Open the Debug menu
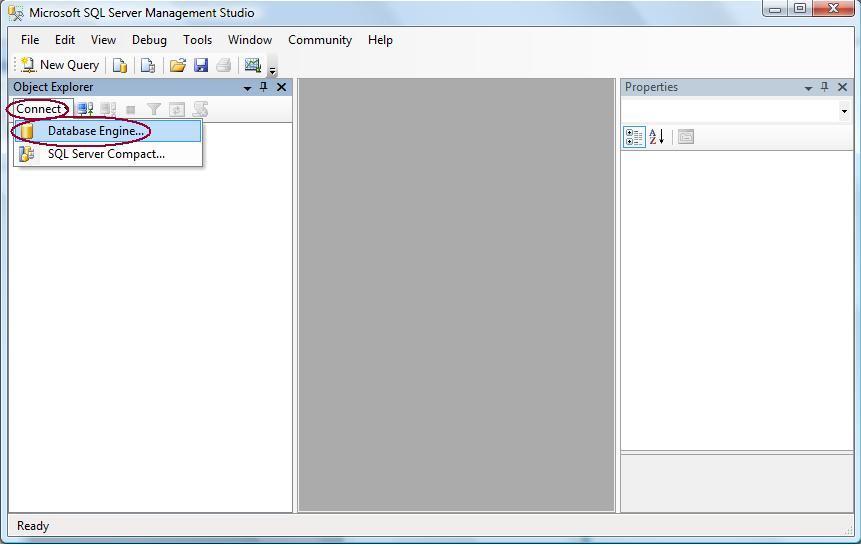This screenshot has height=548, width=861. pos(149,40)
